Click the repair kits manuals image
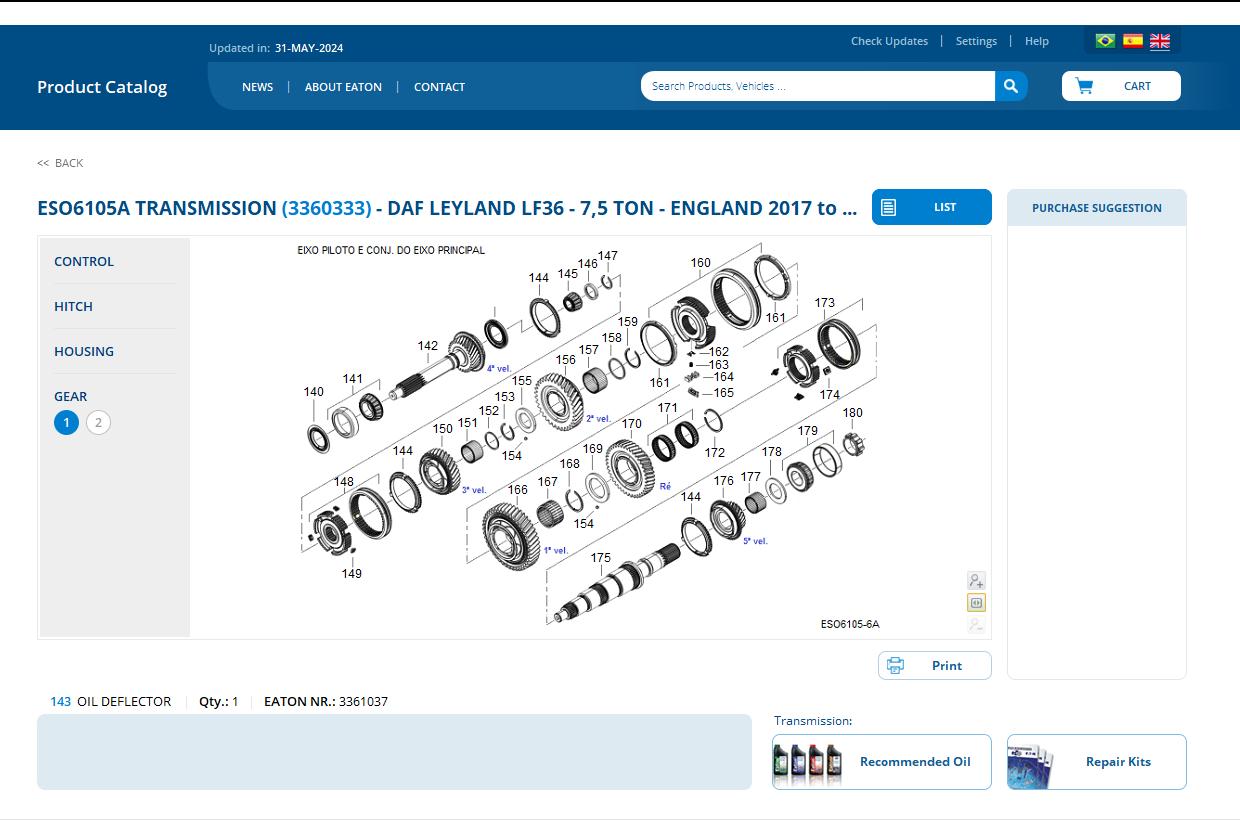Image resolution: width=1240 pixels, height=821 pixels. (x=1031, y=765)
